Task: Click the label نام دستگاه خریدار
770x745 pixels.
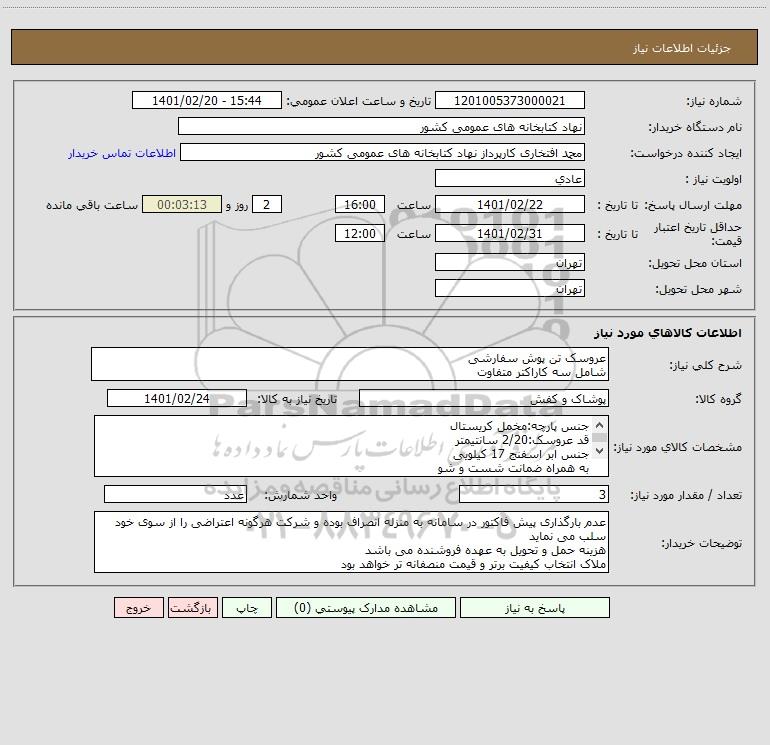Action: click(695, 127)
